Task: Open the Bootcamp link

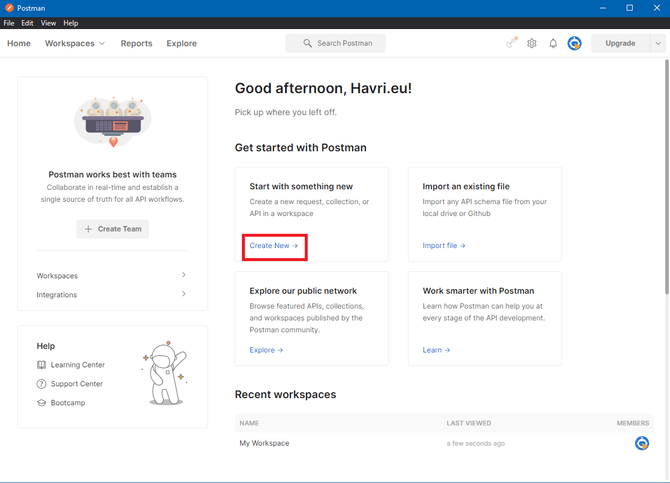Action: (x=68, y=403)
